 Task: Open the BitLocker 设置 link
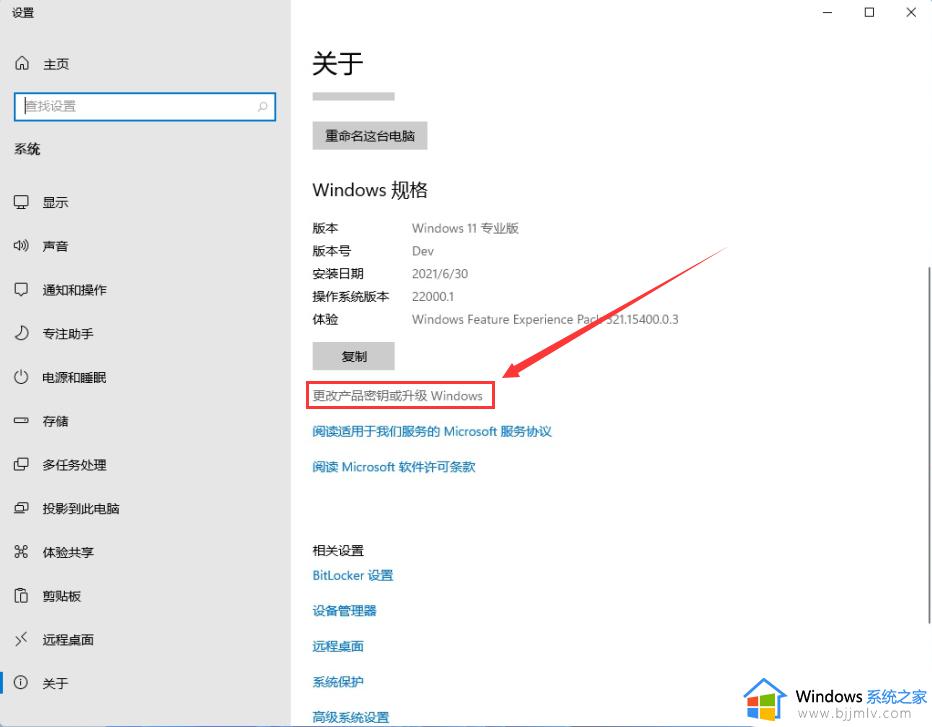point(353,575)
